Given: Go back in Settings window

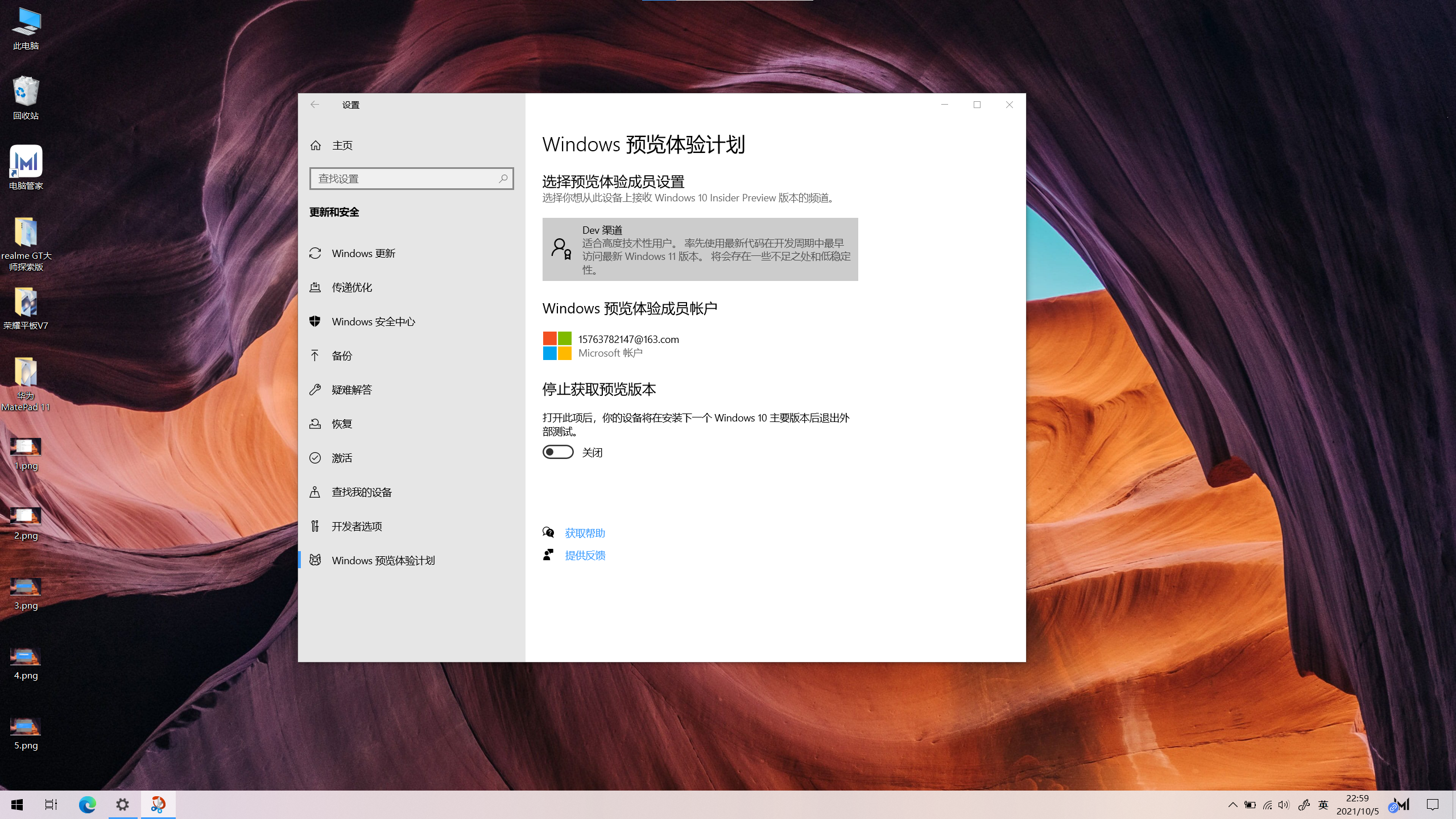Looking at the screenshot, I should (x=315, y=105).
